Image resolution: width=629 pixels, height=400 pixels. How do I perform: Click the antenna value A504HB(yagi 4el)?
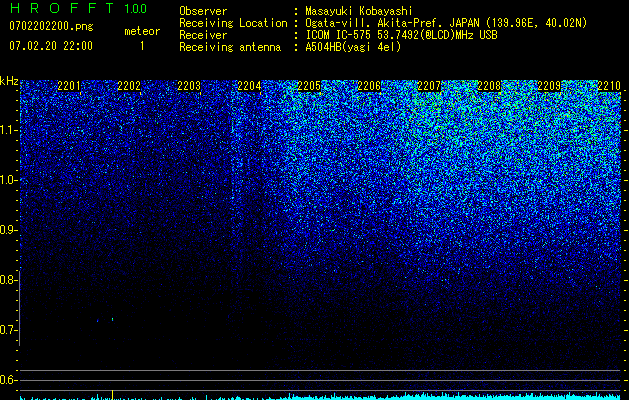pyautogui.click(x=353, y=47)
